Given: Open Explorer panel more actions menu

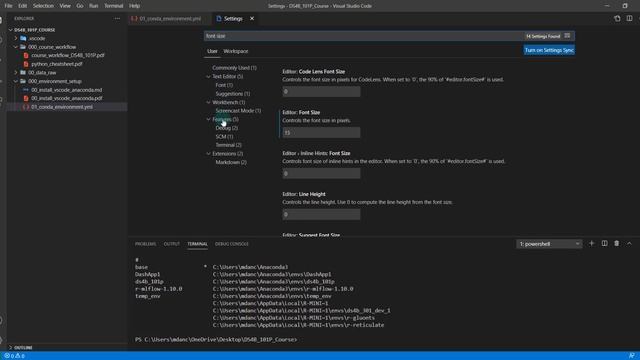Looking at the screenshot, I should [117, 18].
